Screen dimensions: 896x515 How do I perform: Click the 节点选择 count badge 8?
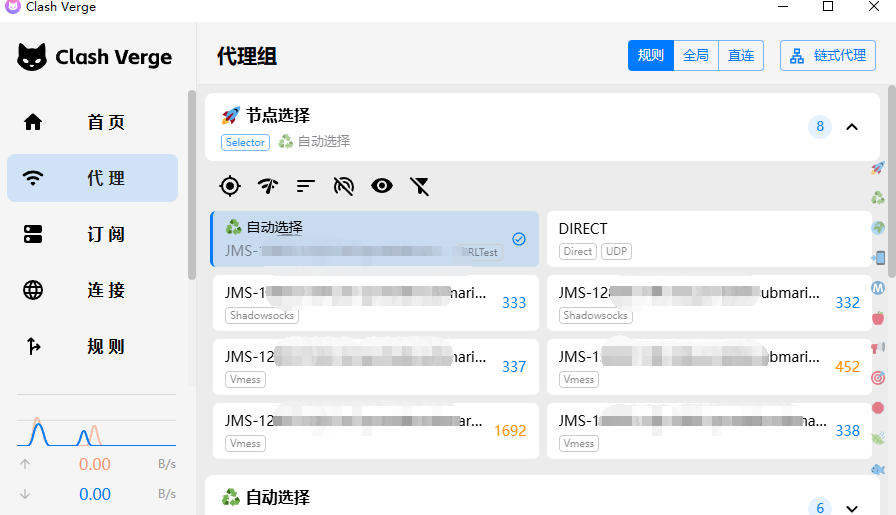(820, 126)
